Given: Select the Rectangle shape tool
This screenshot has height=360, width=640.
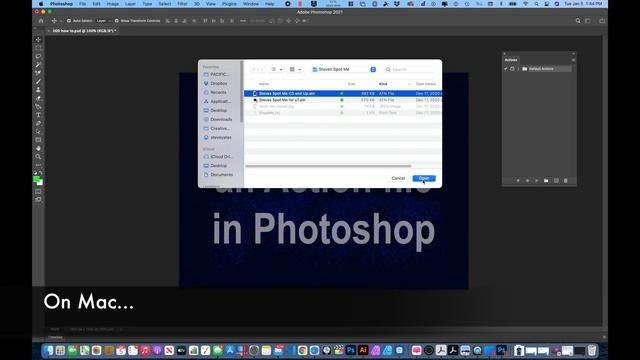Looking at the screenshot, I should coord(38,140).
